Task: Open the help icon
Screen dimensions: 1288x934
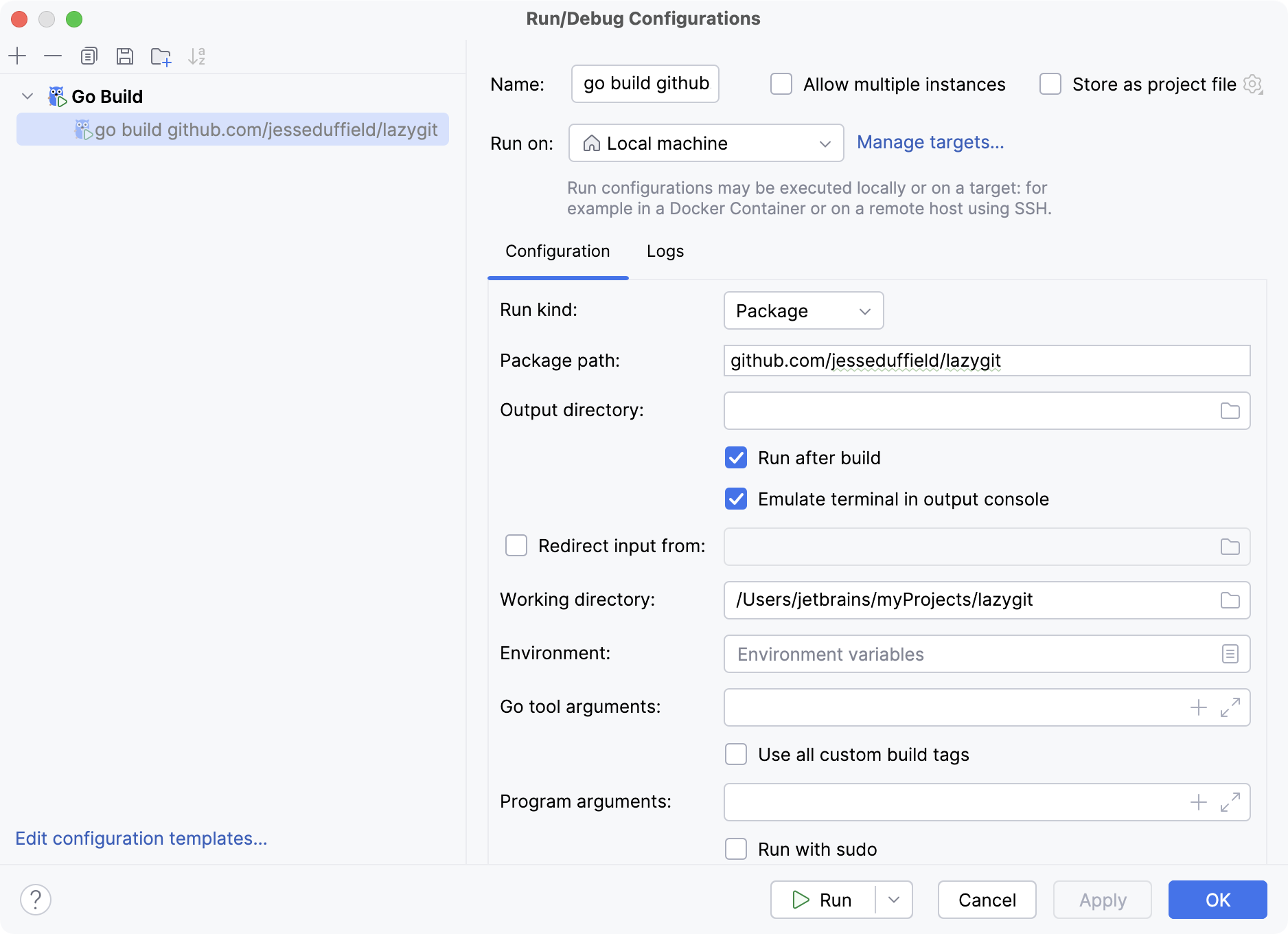Action: tap(36, 900)
